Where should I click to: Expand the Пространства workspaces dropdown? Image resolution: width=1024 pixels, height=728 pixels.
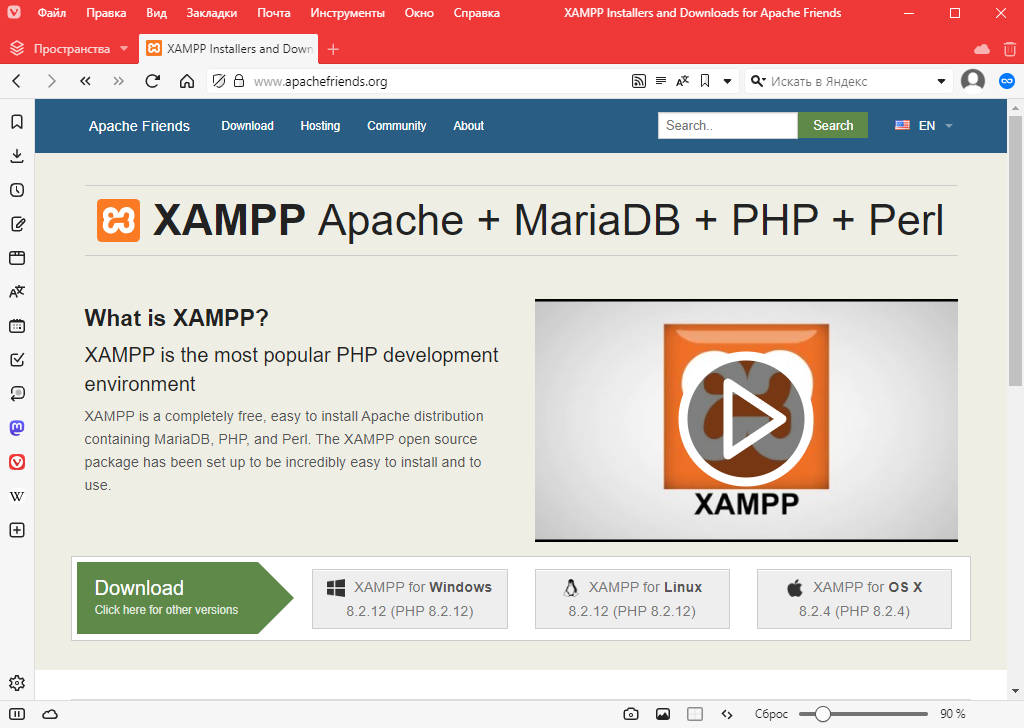tap(123, 49)
